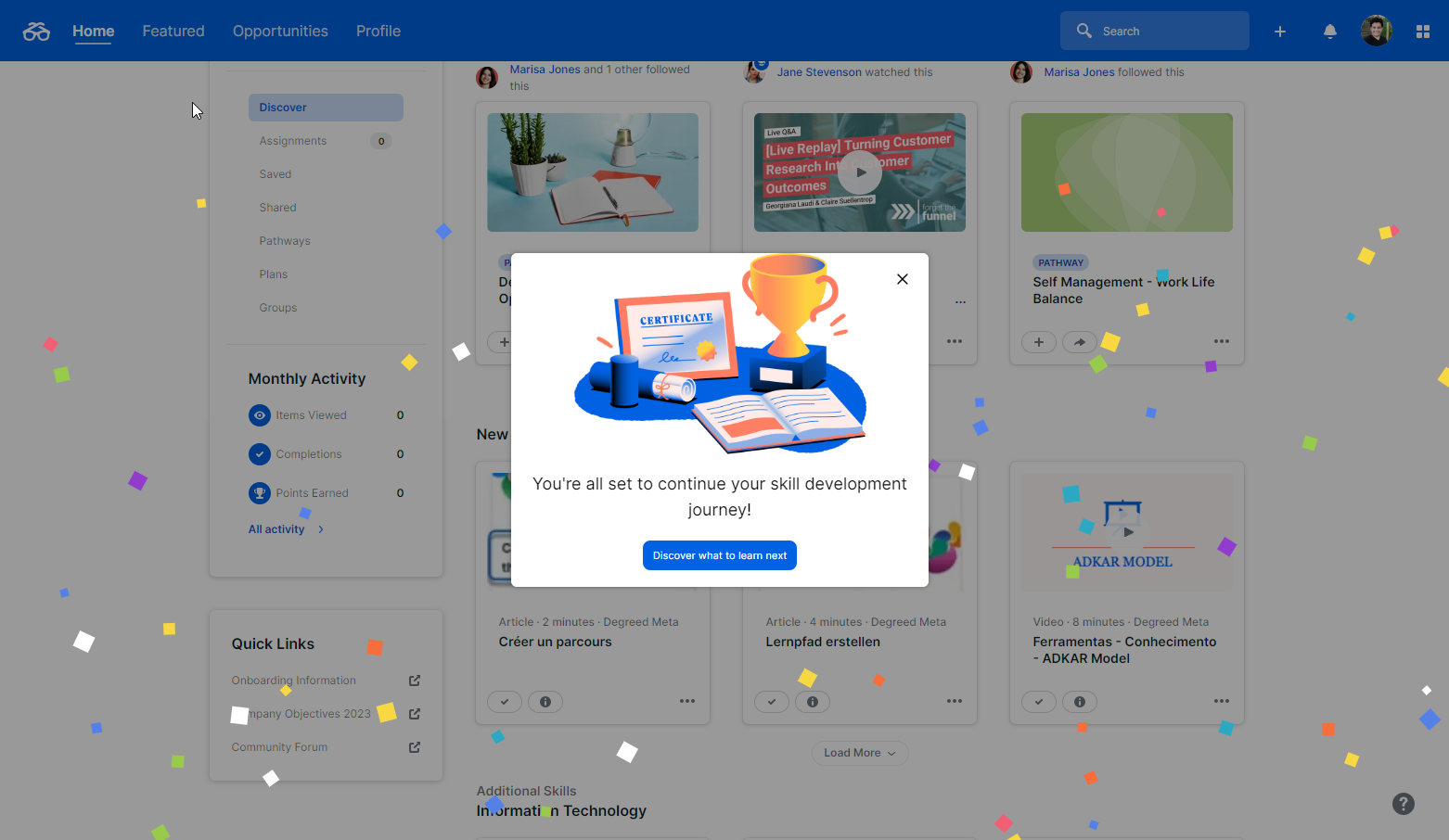This screenshot has height=840, width=1449.
Task: Click Completions checkmark icon
Action: tap(260, 454)
